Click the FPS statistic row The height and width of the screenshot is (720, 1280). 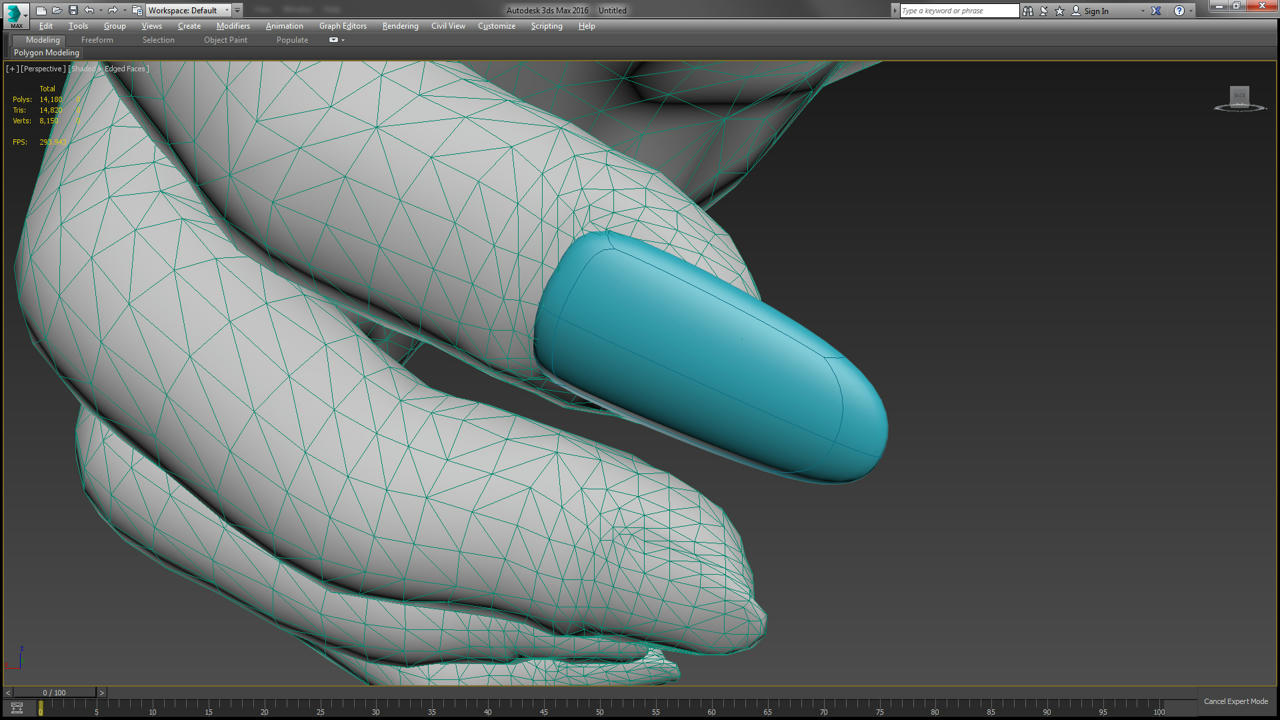point(39,142)
